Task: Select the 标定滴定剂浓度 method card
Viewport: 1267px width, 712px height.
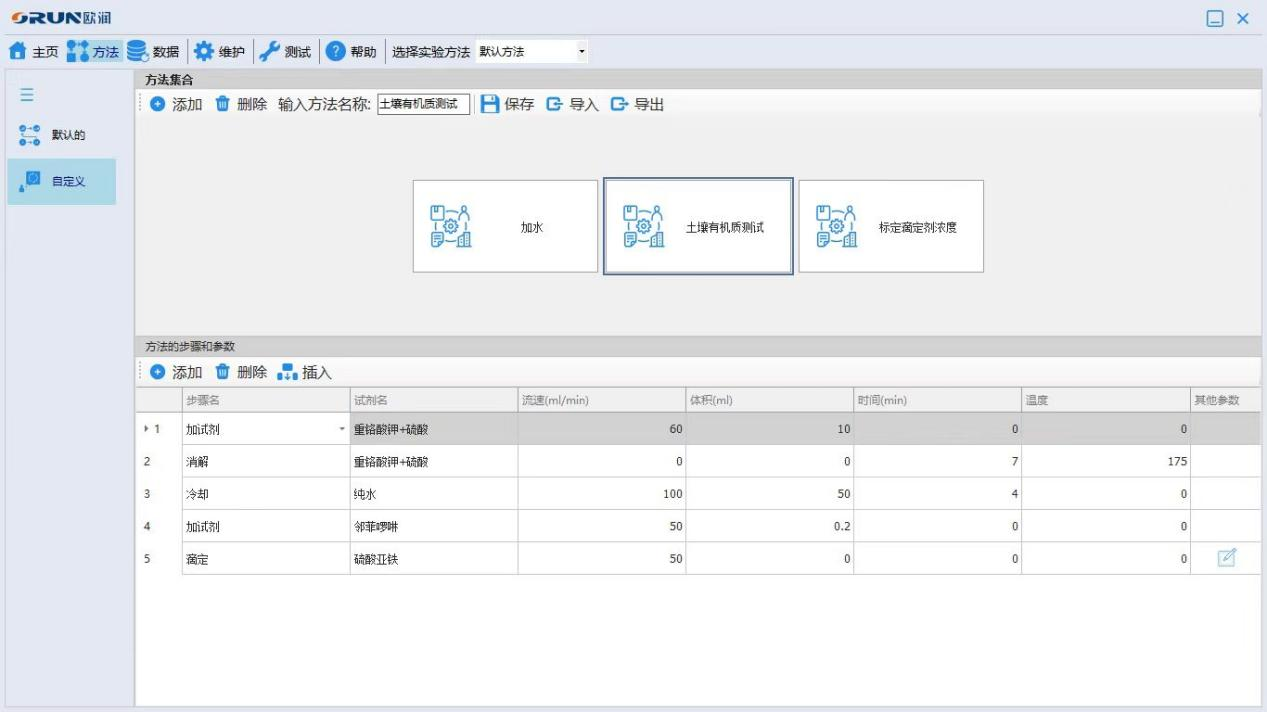Action: 891,226
